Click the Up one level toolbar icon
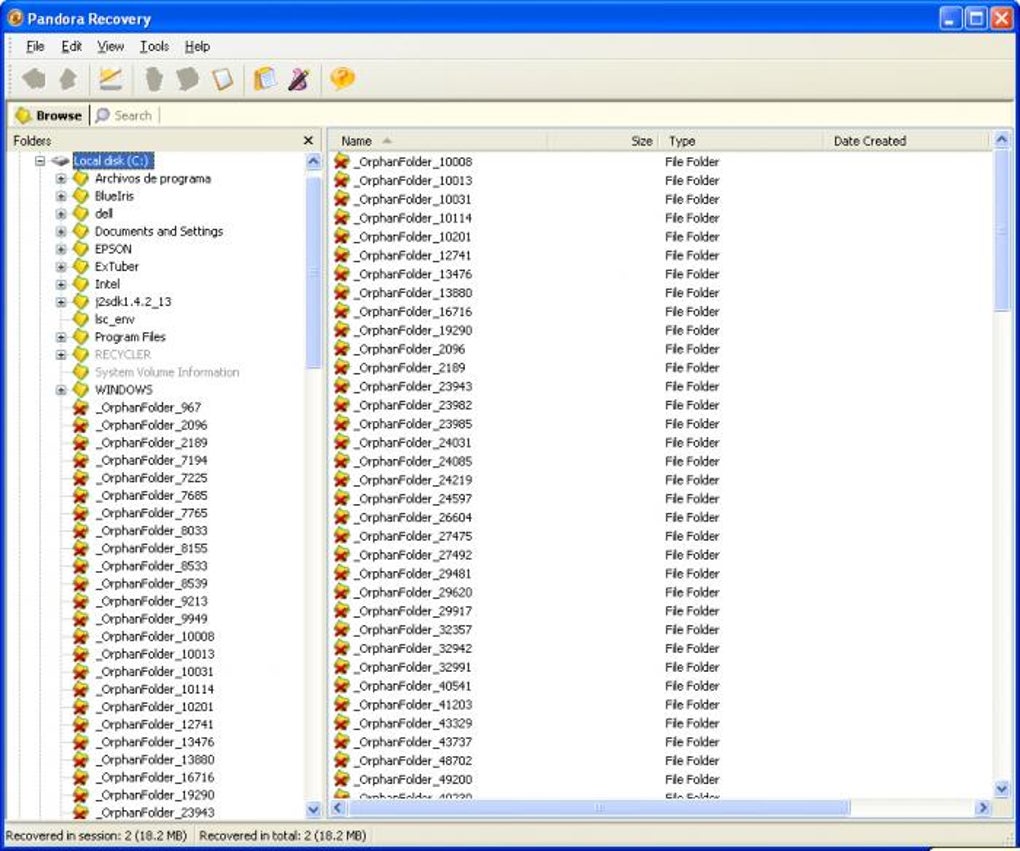This screenshot has width=1020, height=851. tap(68, 79)
